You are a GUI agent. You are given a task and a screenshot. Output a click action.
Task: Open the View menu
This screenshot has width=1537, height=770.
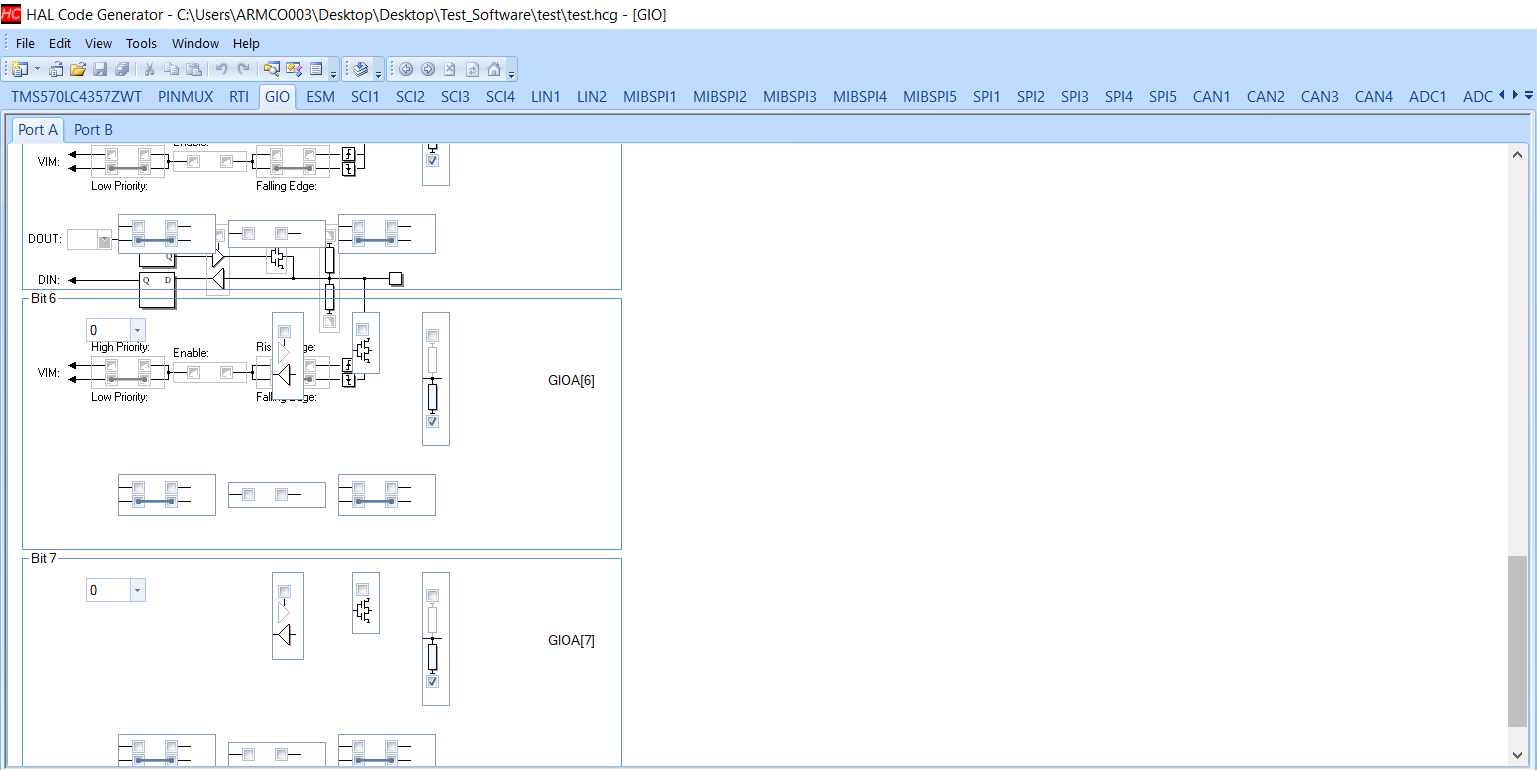(x=99, y=43)
